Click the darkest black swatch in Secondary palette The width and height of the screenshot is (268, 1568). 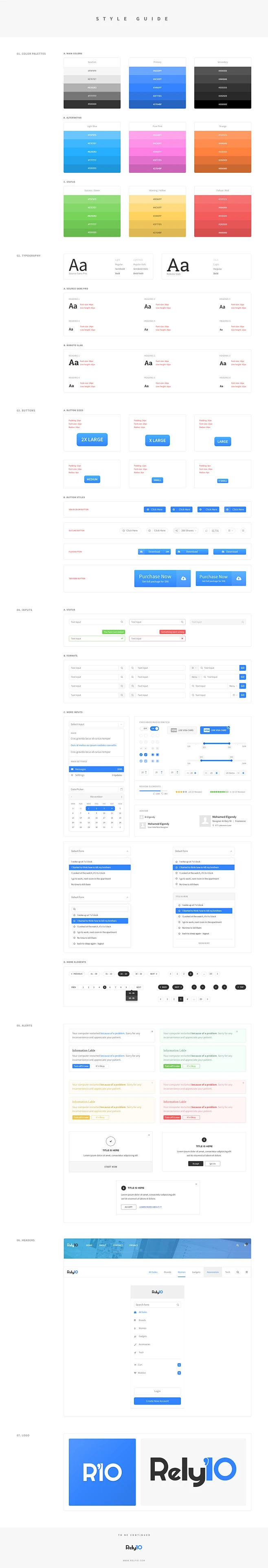coord(222,104)
